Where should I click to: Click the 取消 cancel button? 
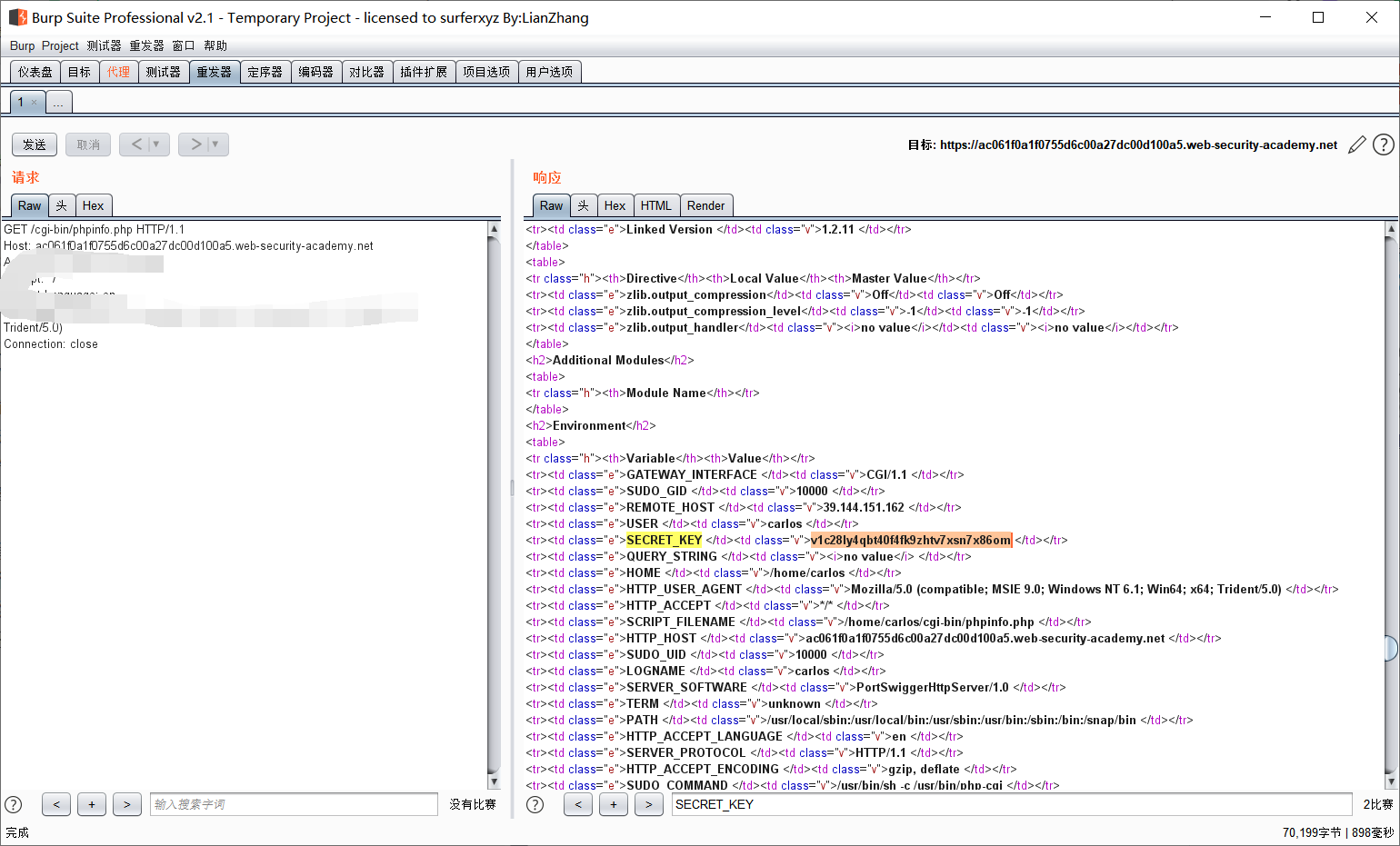88,144
